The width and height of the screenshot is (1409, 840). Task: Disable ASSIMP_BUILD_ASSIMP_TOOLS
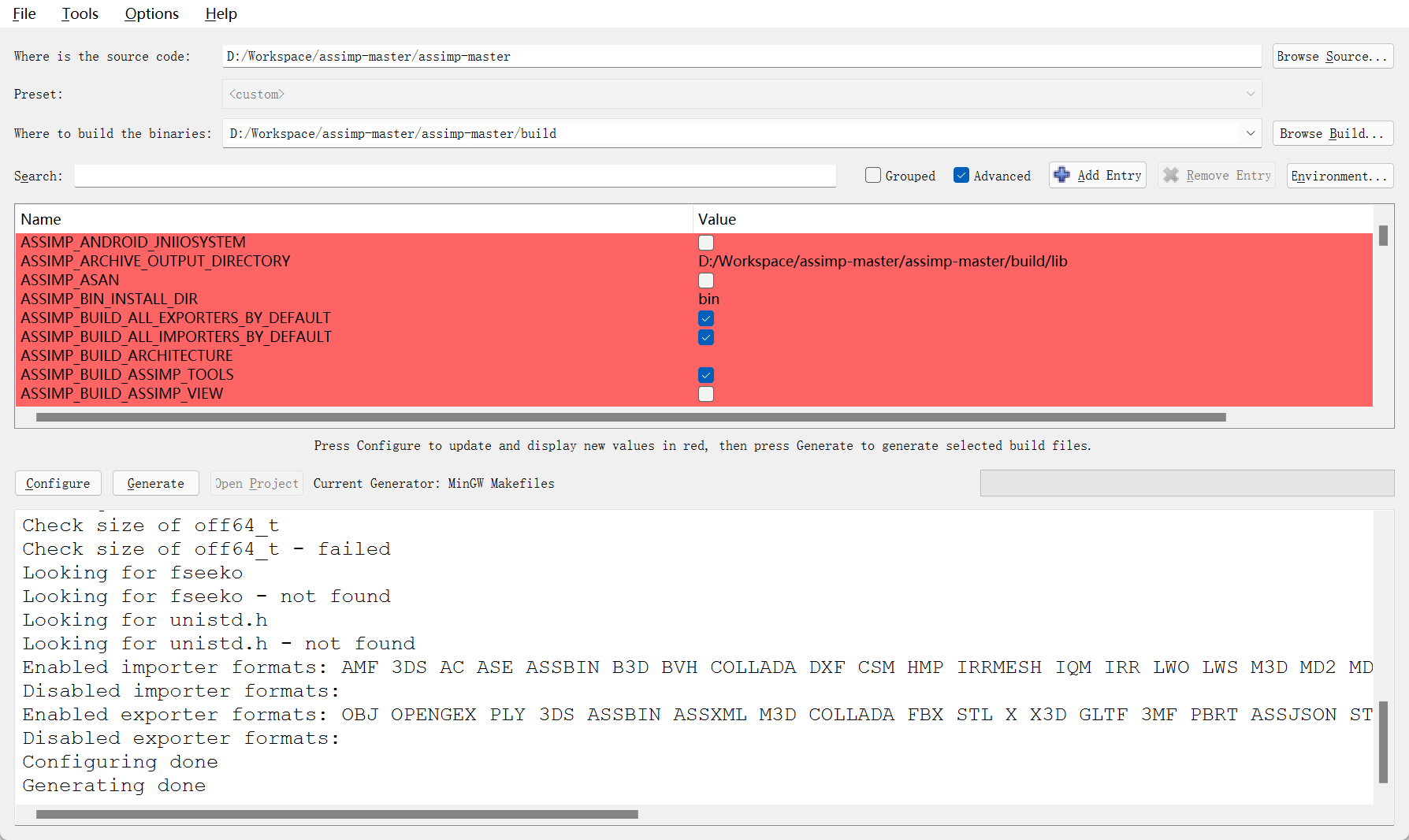point(705,375)
